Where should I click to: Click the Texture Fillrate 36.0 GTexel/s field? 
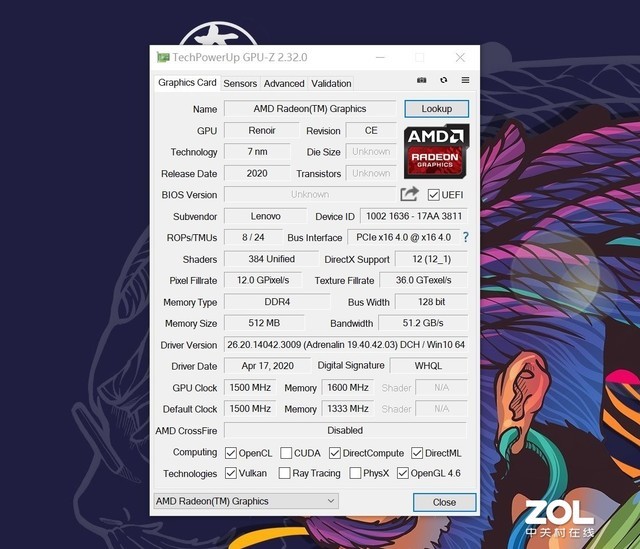click(423, 280)
